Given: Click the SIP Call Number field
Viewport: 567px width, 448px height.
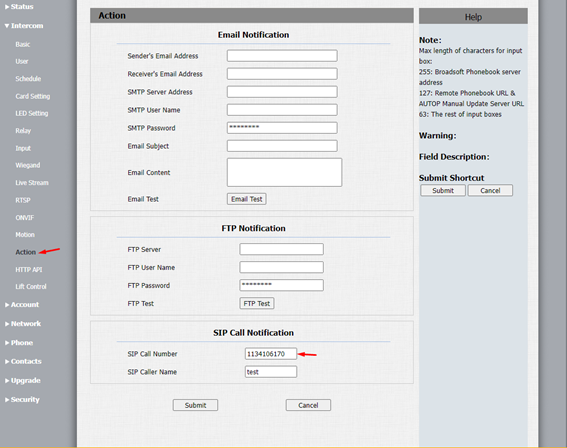Looking at the screenshot, I should [x=271, y=354].
